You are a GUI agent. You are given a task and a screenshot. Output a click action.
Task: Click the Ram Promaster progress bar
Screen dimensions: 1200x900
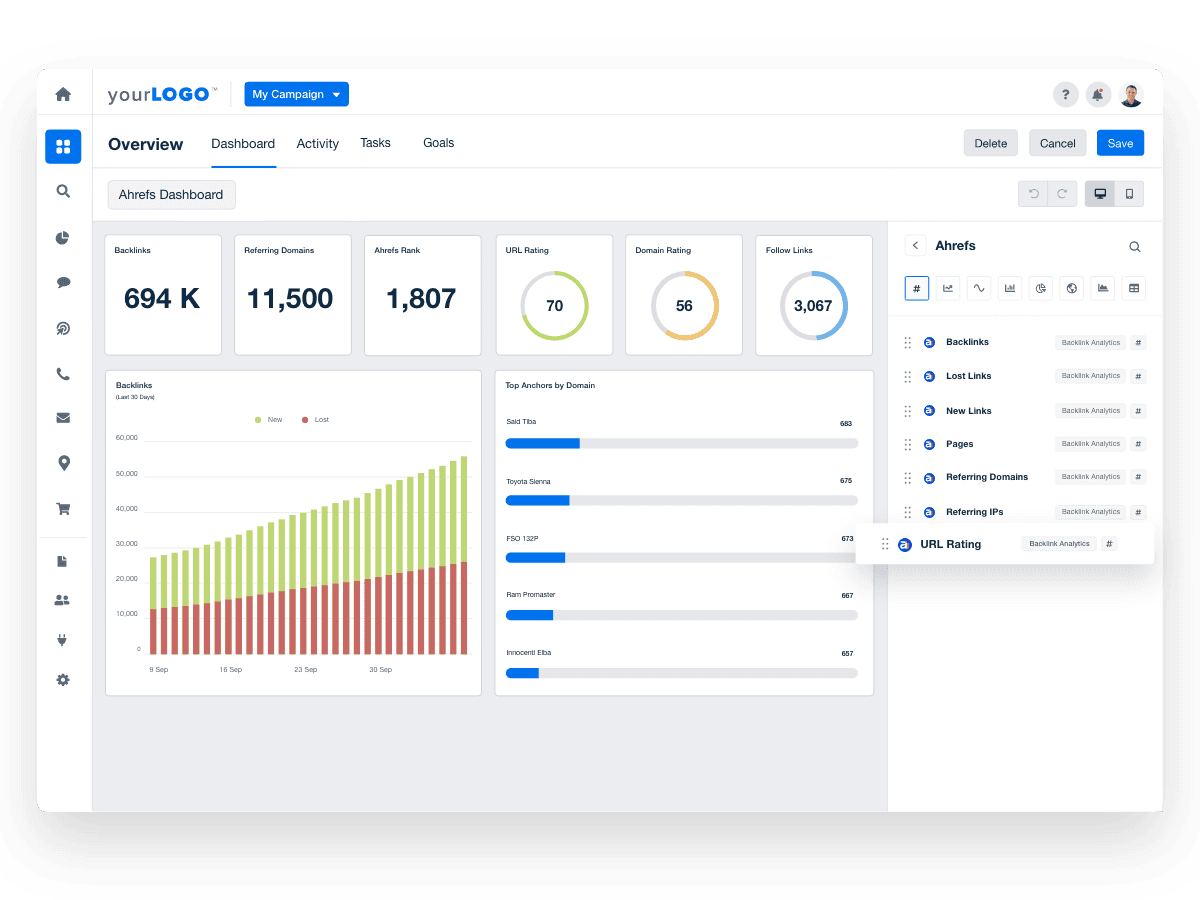(681, 615)
